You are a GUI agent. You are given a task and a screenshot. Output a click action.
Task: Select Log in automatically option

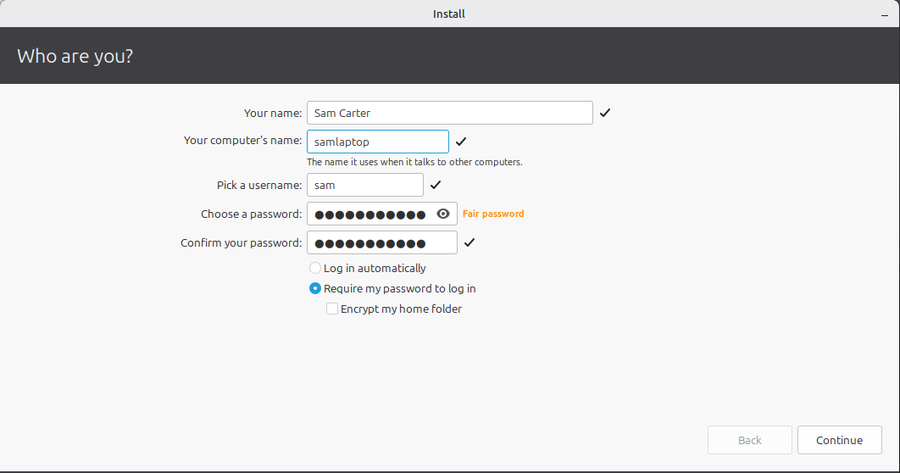pos(368,268)
